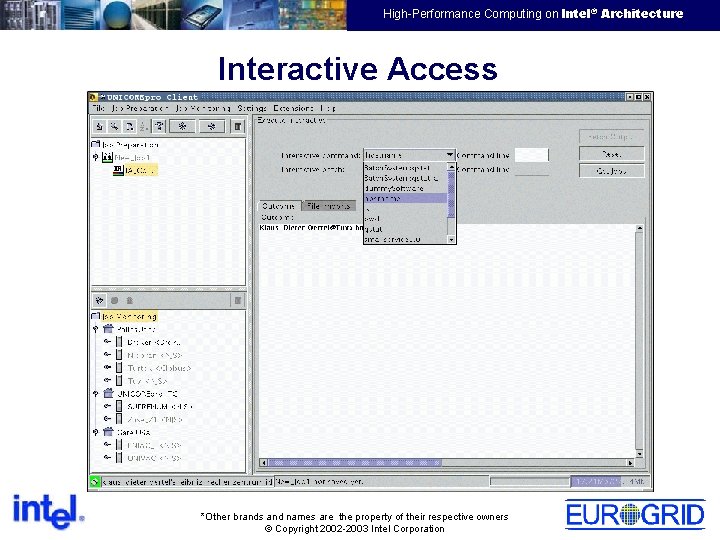Viewport: 720px width, 540px height.
Task: Click the outcome area's vertical scroll-up arrow
Action: [x=639, y=228]
